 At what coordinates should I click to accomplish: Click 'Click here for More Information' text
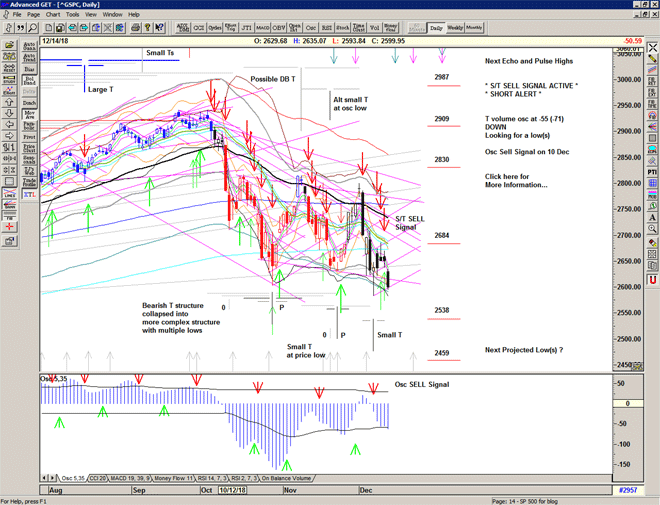click(x=516, y=181)
